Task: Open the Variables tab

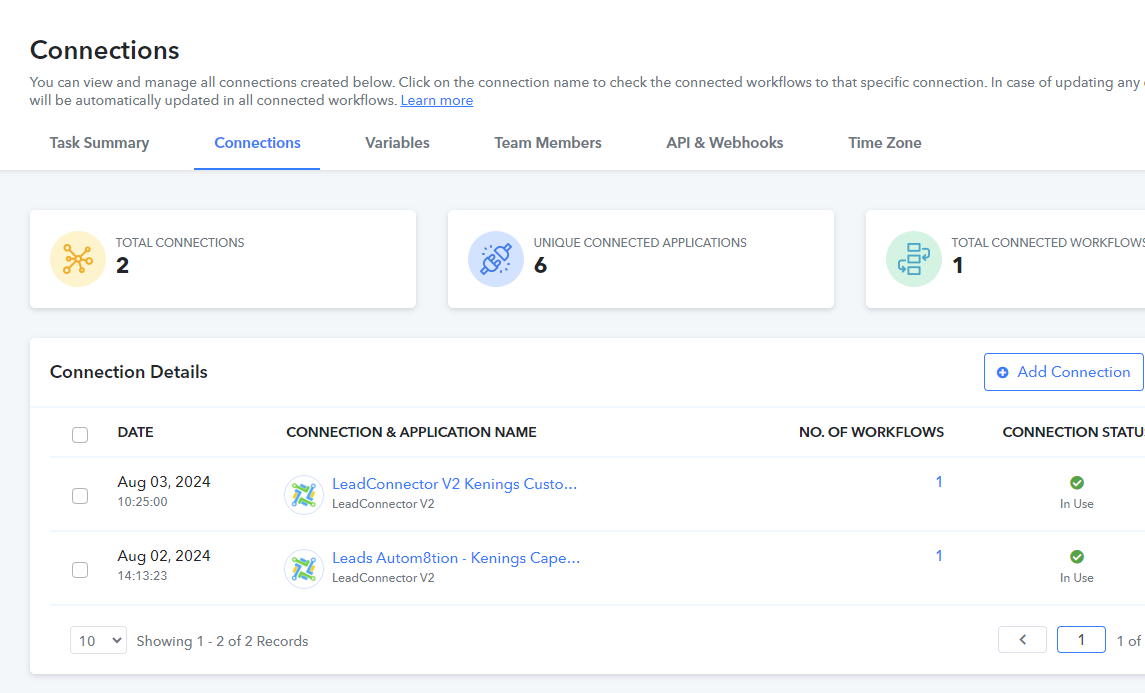Action: pos(397,143)
